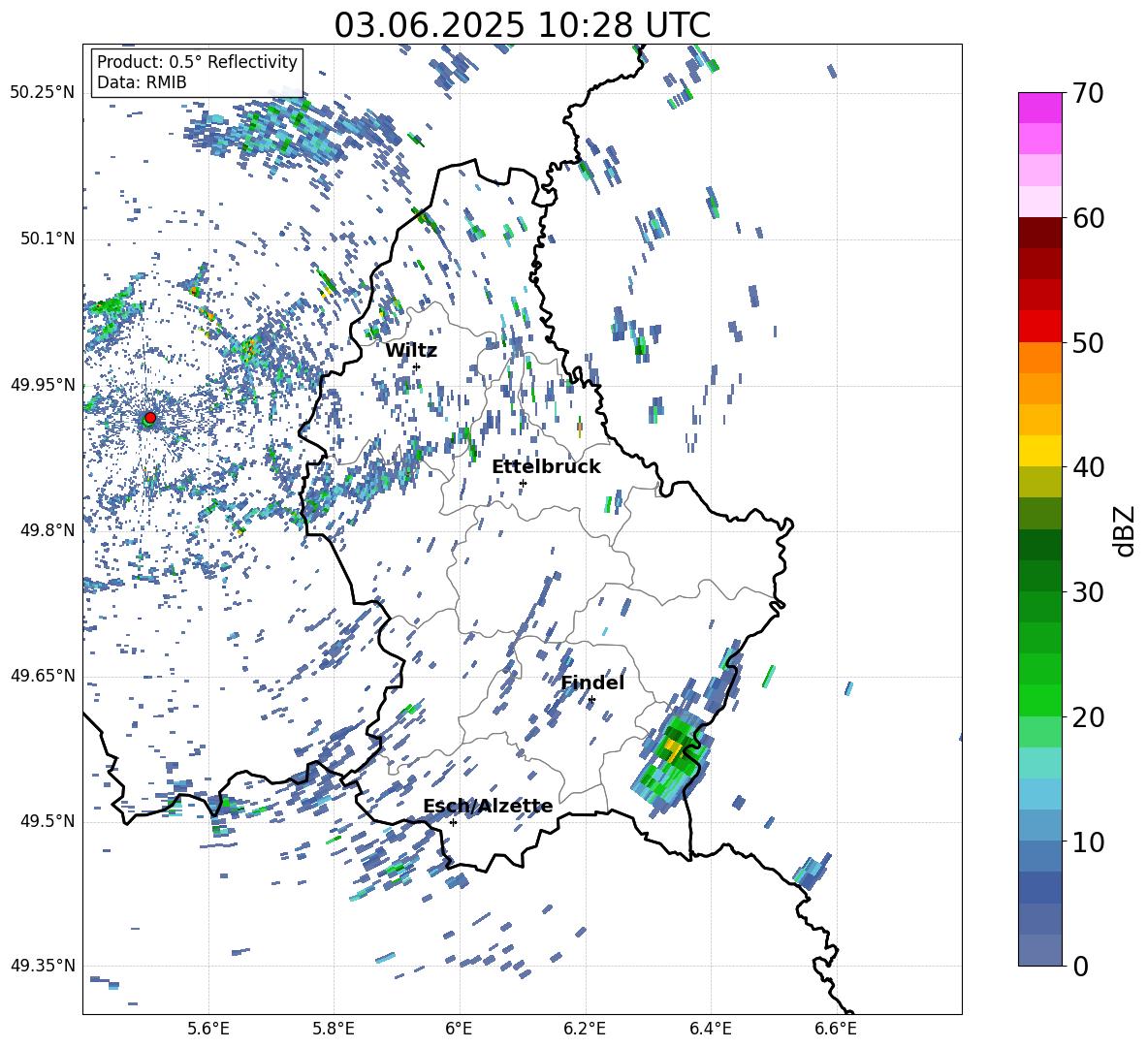Screen dimensions: 1148x1048
Task: Click the 50 tick on colorbar
Action: [1087, 343]
